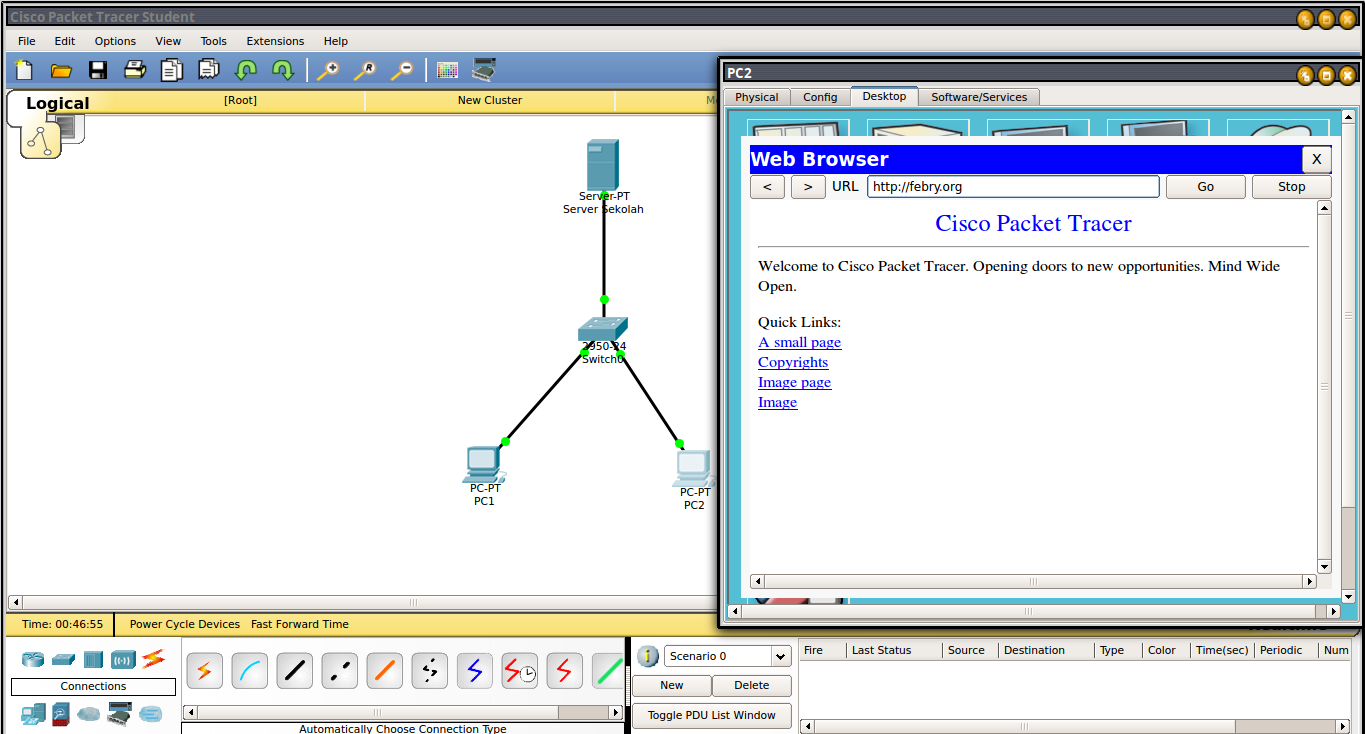Open the View menu
This screenshot has height=734, width=1365.
(168, 41)
